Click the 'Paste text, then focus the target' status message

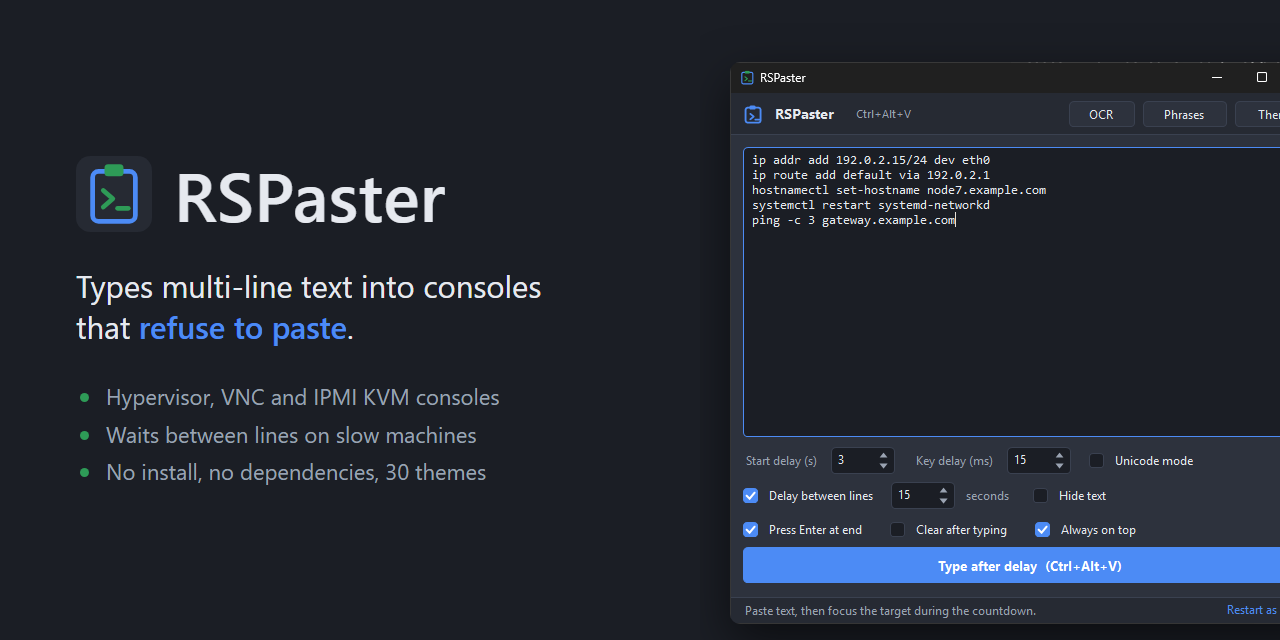[x=890, y=610]
